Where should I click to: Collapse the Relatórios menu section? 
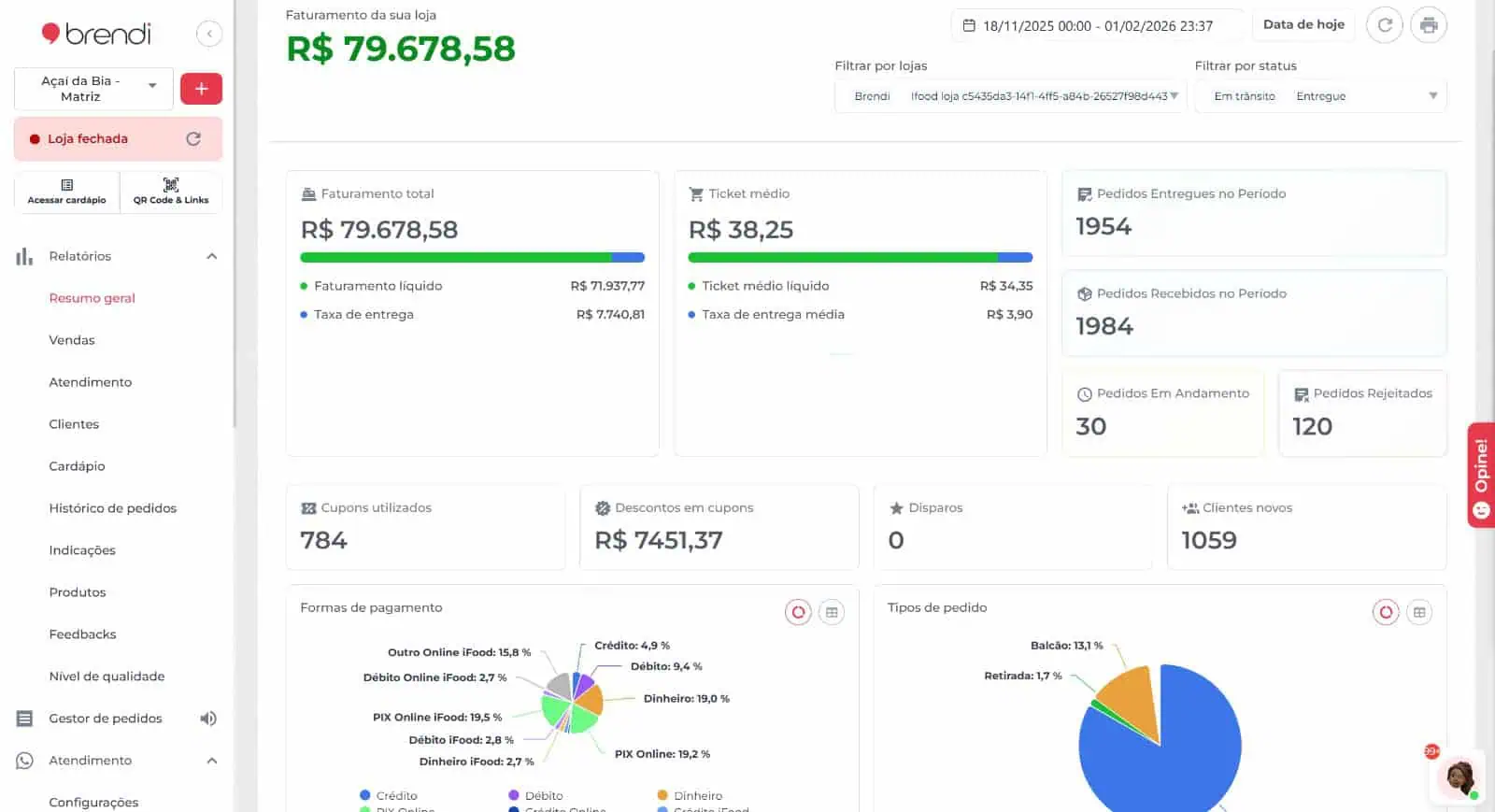pos(212,256)
